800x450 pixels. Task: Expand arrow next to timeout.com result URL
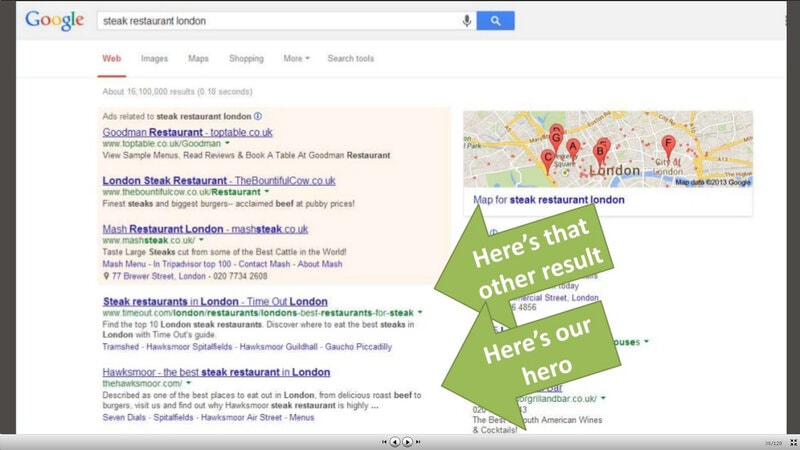pos(420,312)
